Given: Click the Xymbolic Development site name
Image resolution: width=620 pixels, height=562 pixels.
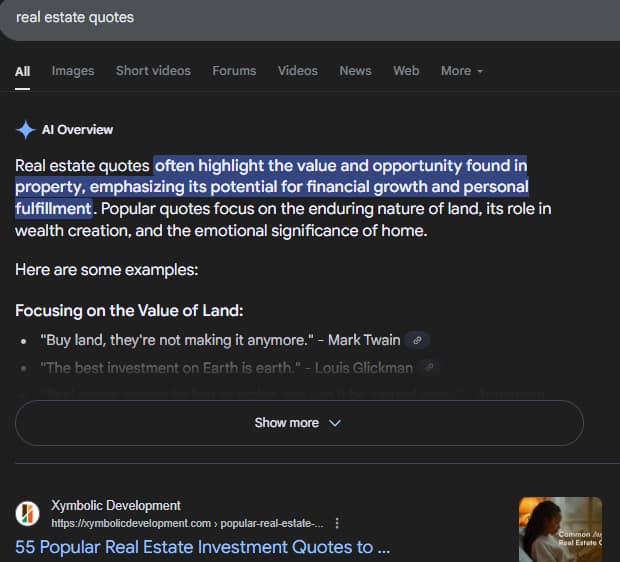Looking at the screenshot, I should [x=116, y=506].
